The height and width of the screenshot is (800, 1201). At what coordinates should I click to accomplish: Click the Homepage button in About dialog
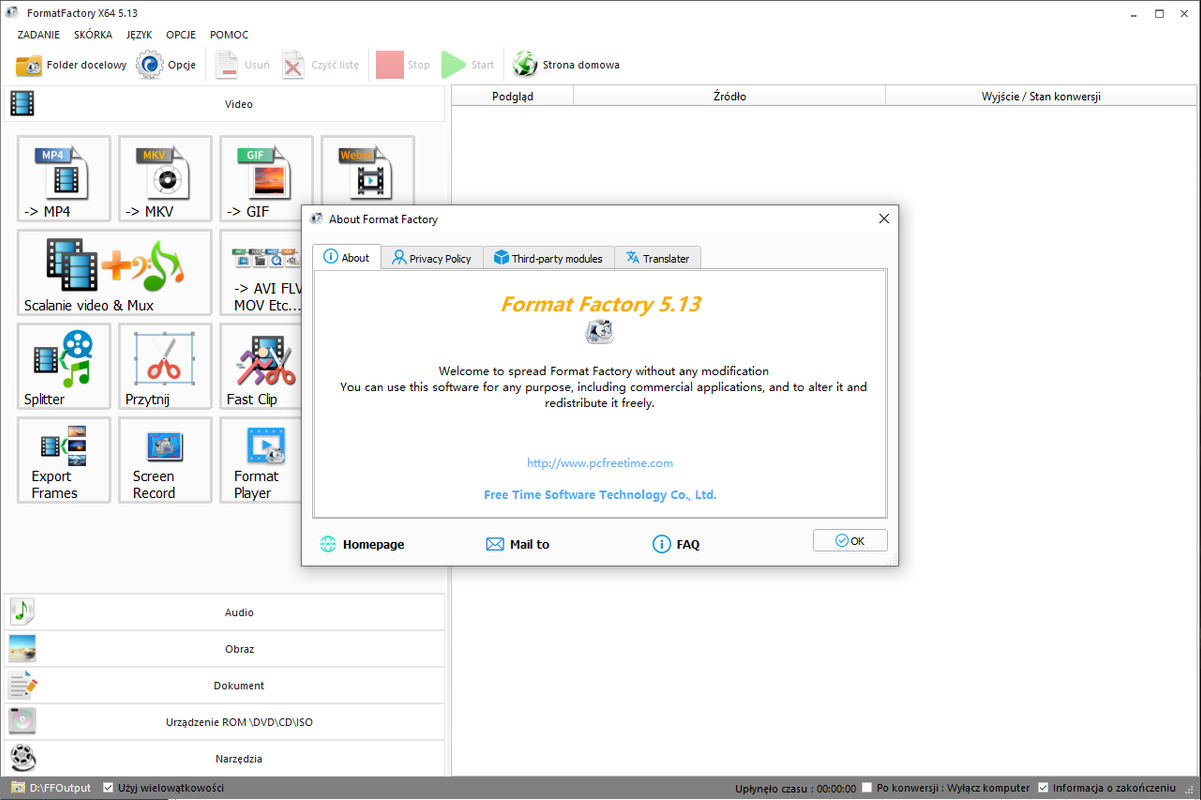tap(362, 544)
